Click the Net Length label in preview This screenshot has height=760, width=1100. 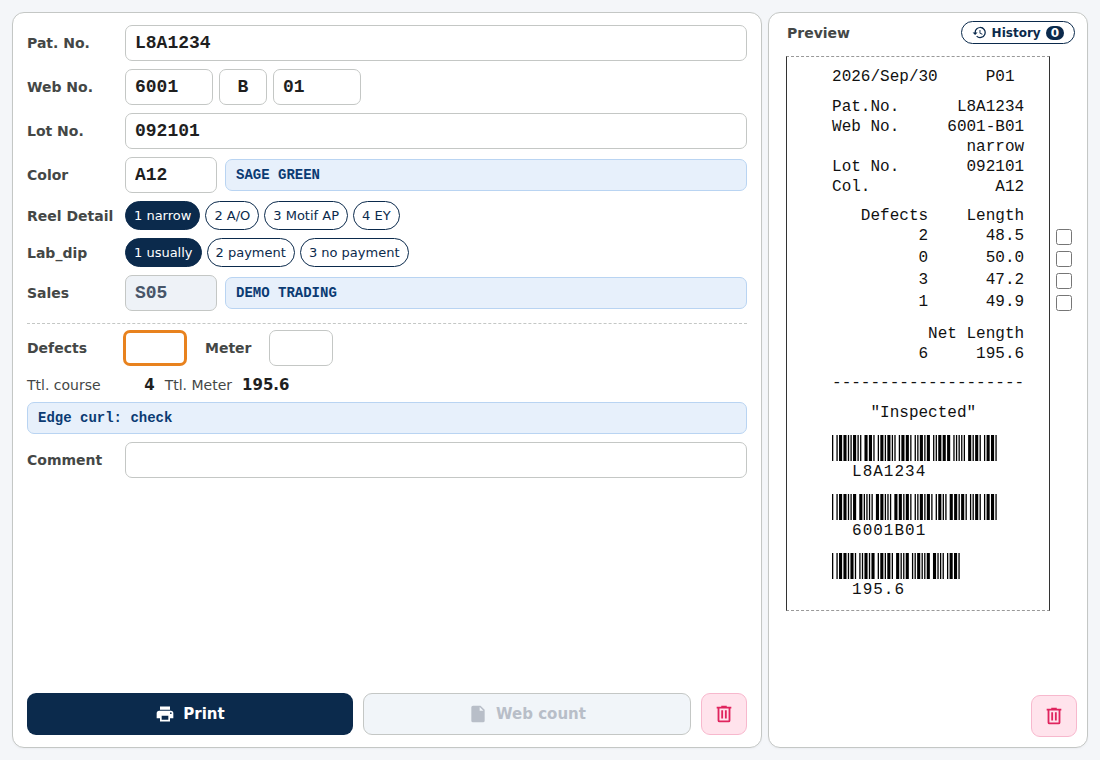click(x=976, y=333)
